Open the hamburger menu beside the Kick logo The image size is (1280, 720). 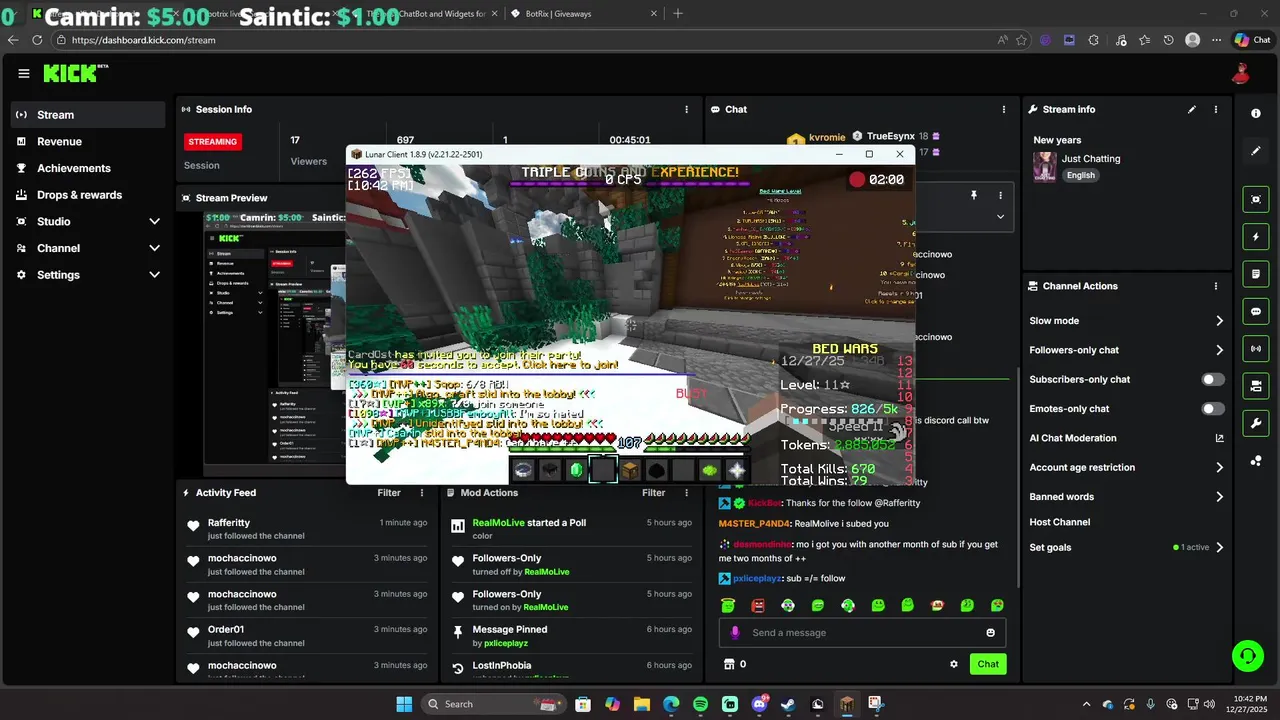click(x=24, y=73)
